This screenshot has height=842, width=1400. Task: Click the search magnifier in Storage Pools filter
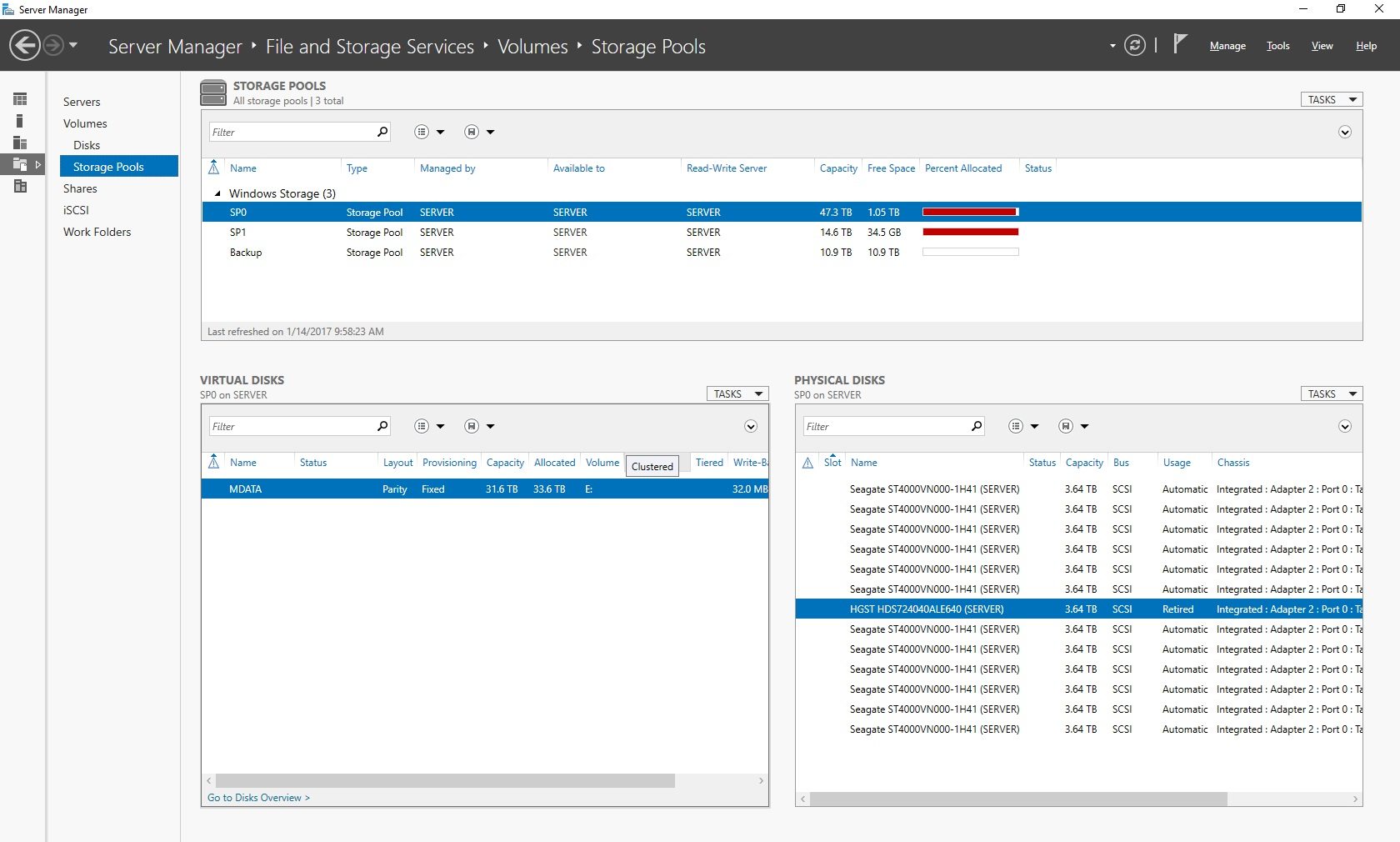click(382, 132)
